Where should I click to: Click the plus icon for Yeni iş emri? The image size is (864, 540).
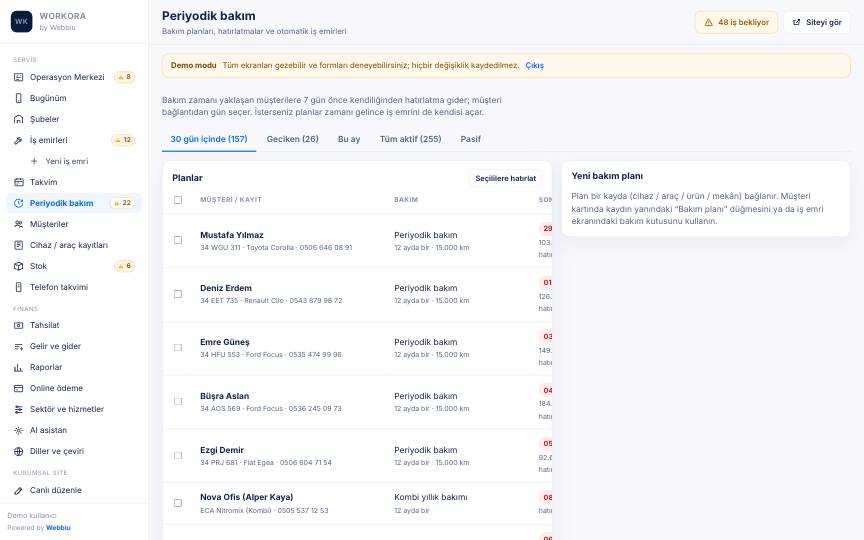click(x=34, y=161)
